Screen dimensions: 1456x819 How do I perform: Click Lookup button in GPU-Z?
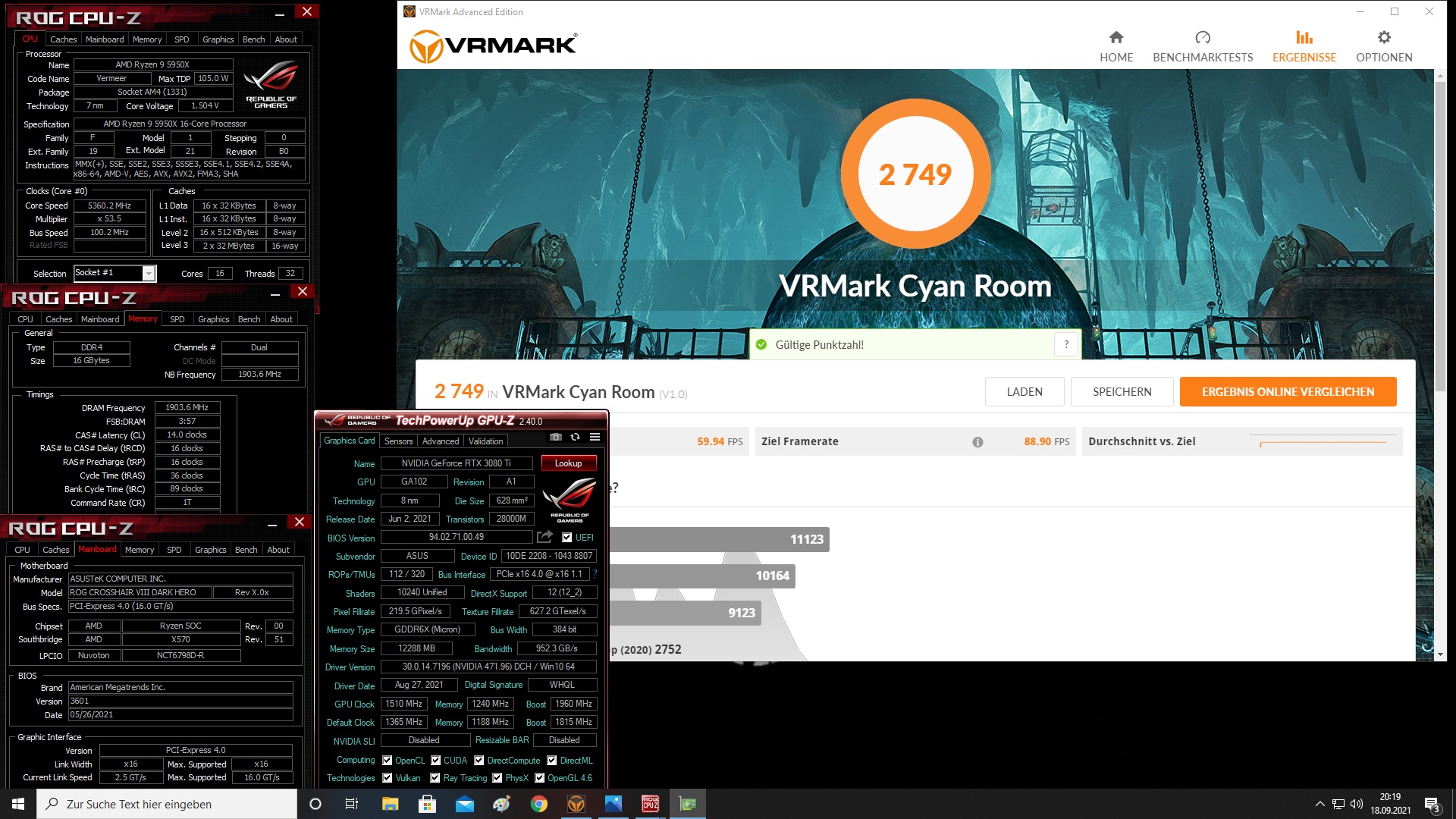pyautogui.click(x=569, y=463)
